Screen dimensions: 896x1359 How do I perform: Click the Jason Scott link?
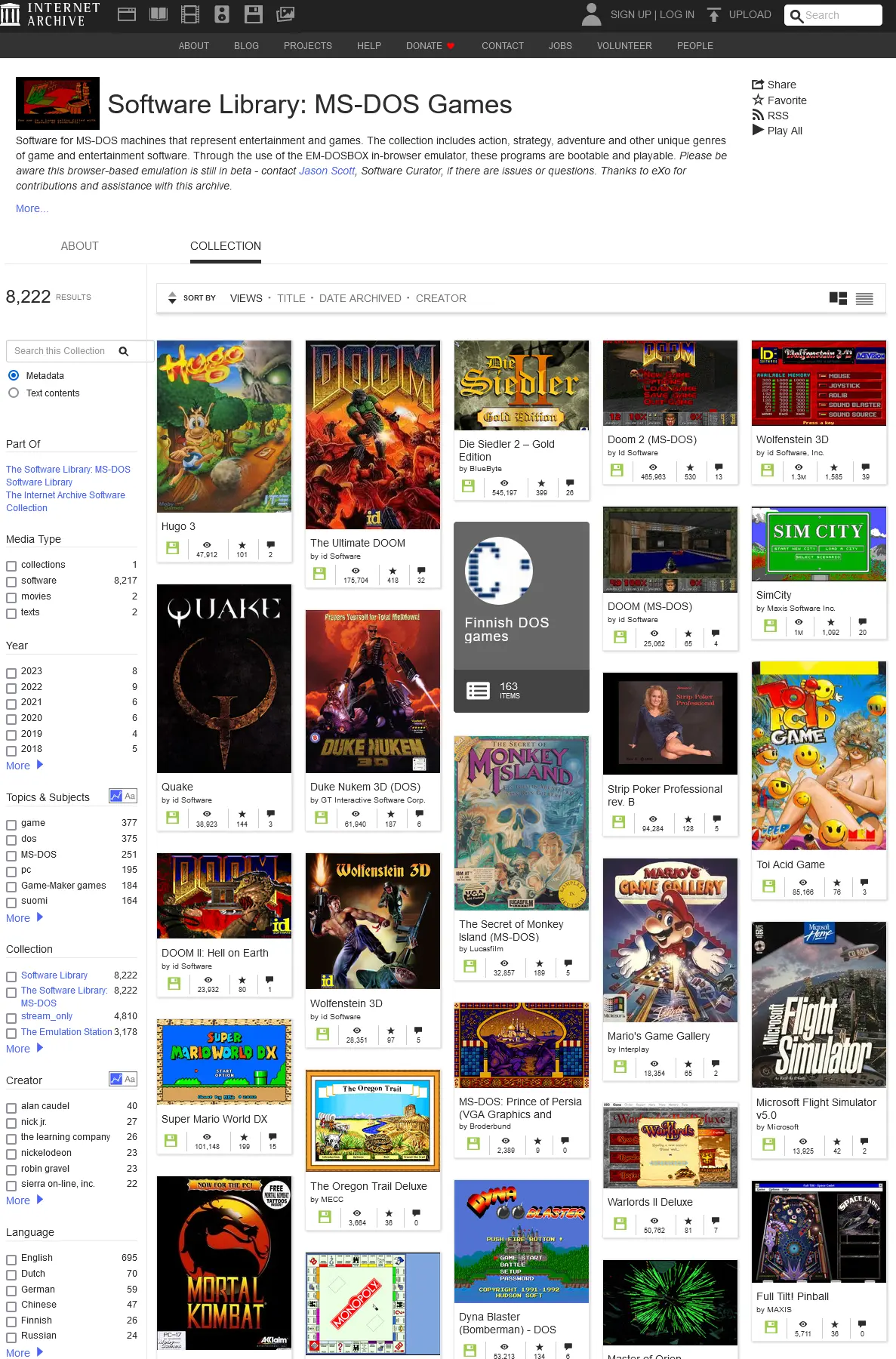coord(327,171)
